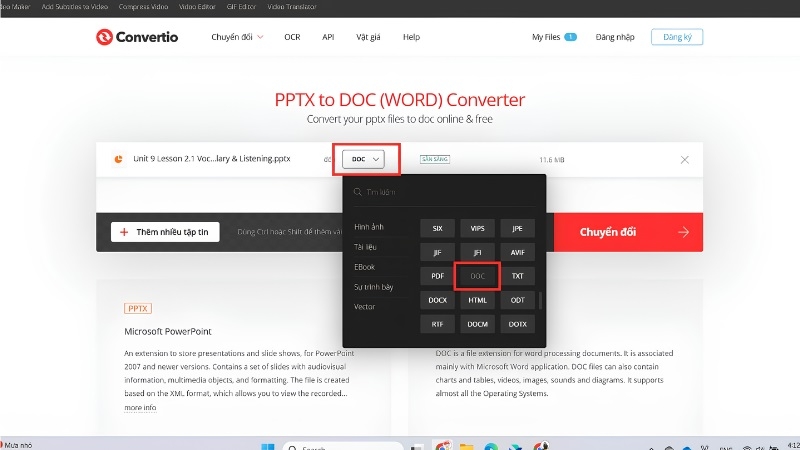Click the file name Unit 9 Lesson 2.1
The width and height of the screenshot is (800, 450).
point(212,159)
